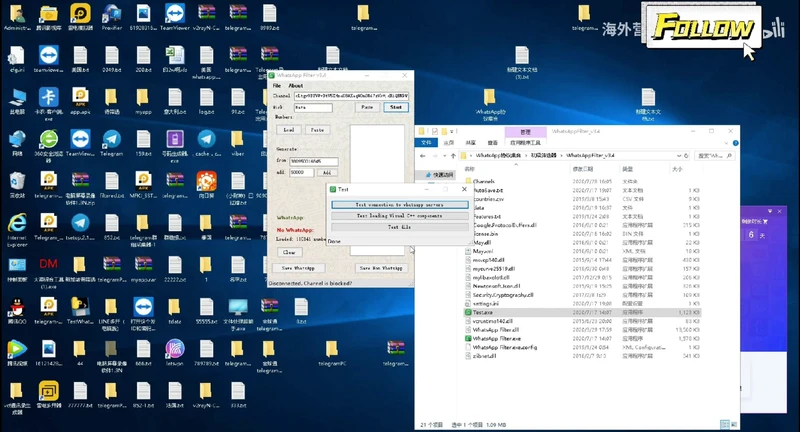
Task: Open the 360安全浏览器 desktop icon
Action: tap(48, 145)
